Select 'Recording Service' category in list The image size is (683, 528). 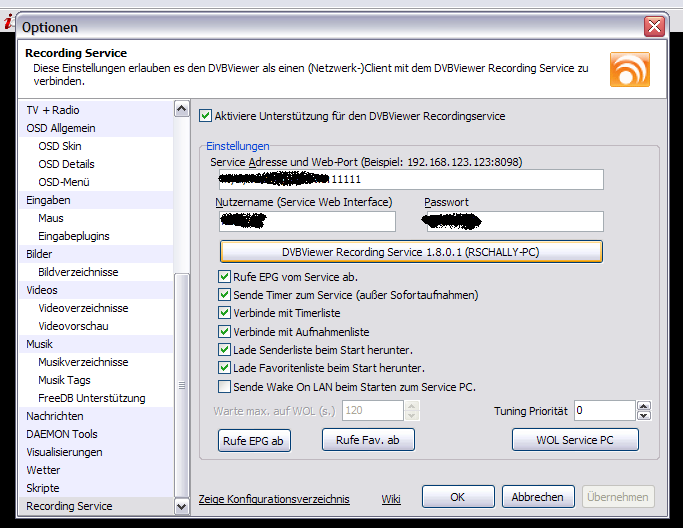(x=96, y=506)
